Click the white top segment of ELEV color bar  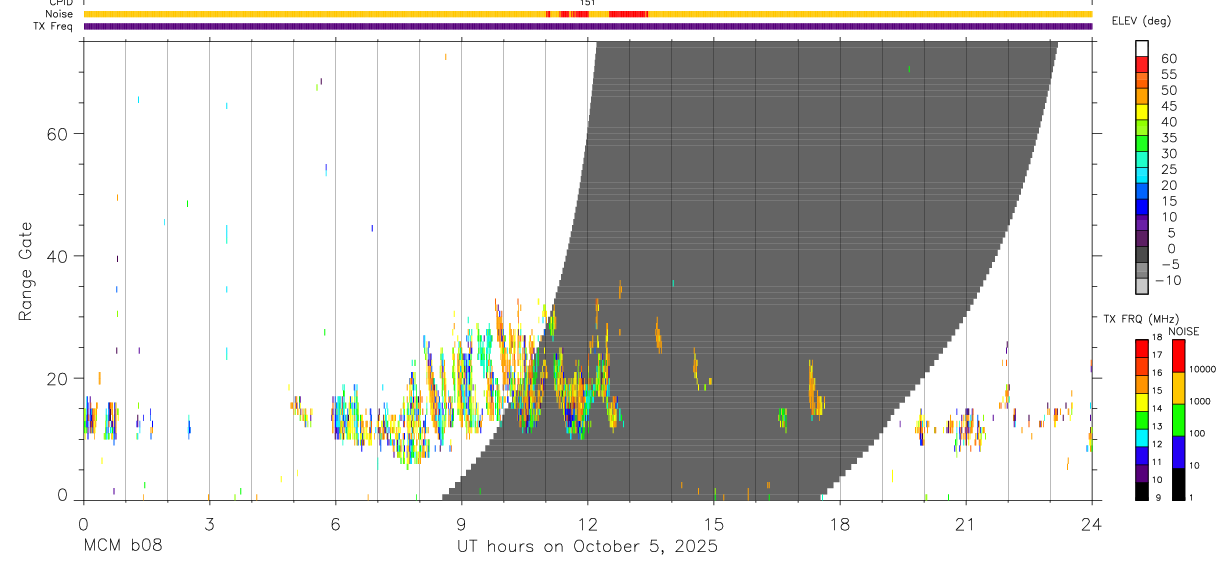[x=1142, y=48]
